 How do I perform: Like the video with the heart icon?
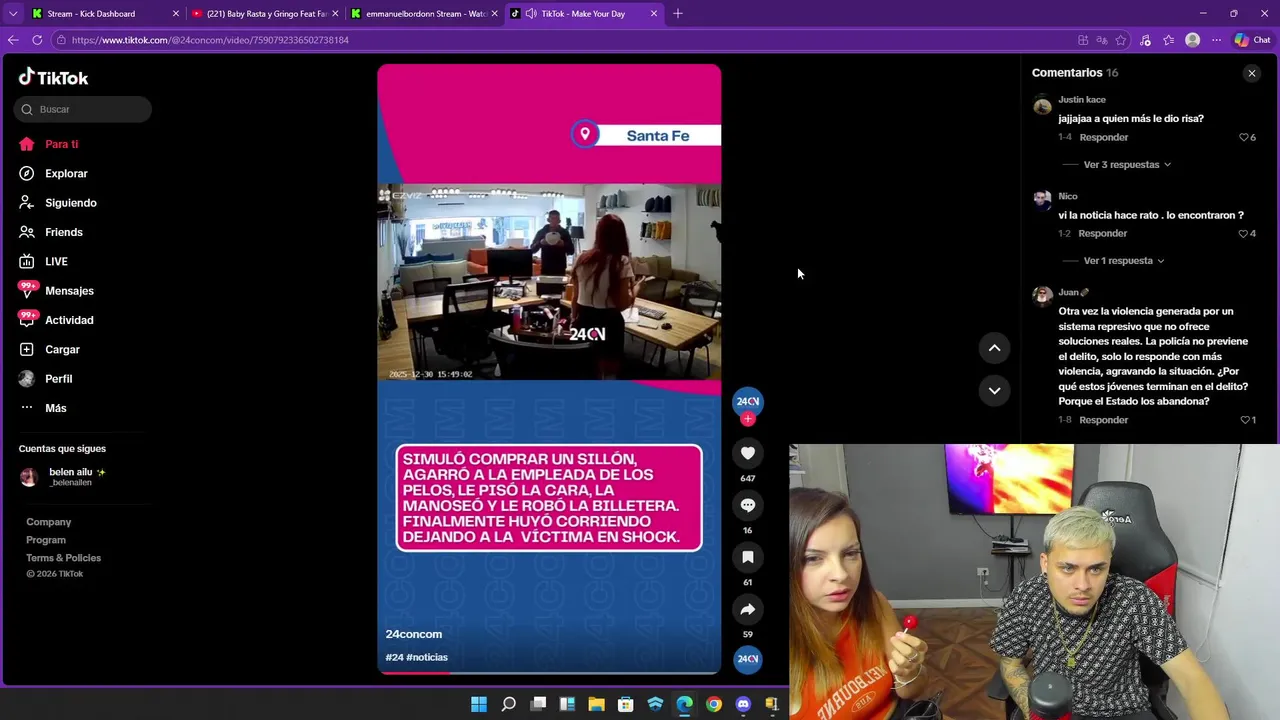point(747,453)
